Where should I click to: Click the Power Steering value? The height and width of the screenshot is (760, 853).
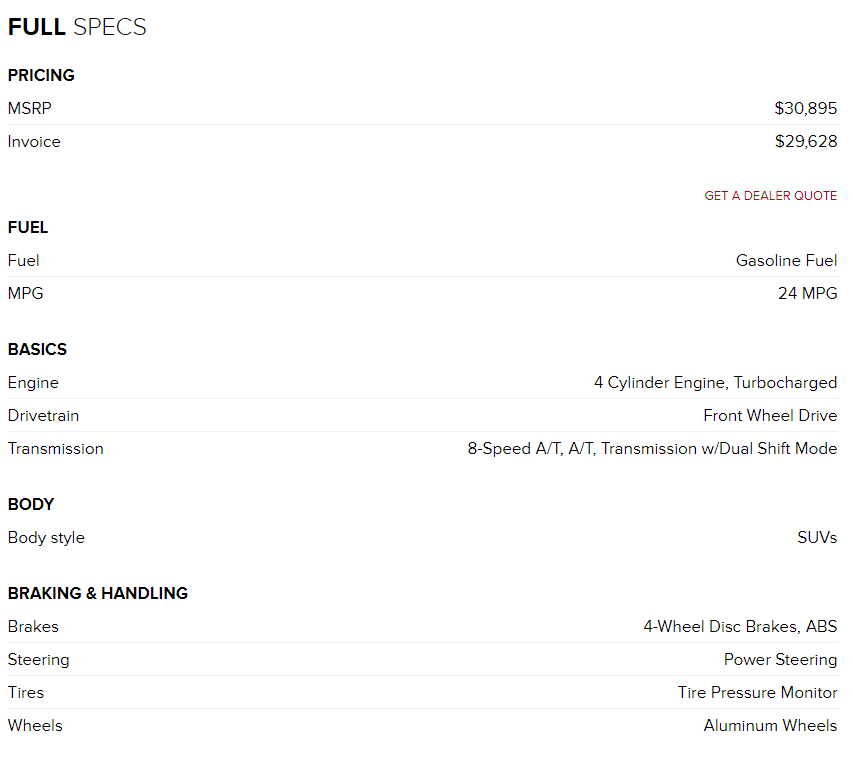[x=780, y=659]
